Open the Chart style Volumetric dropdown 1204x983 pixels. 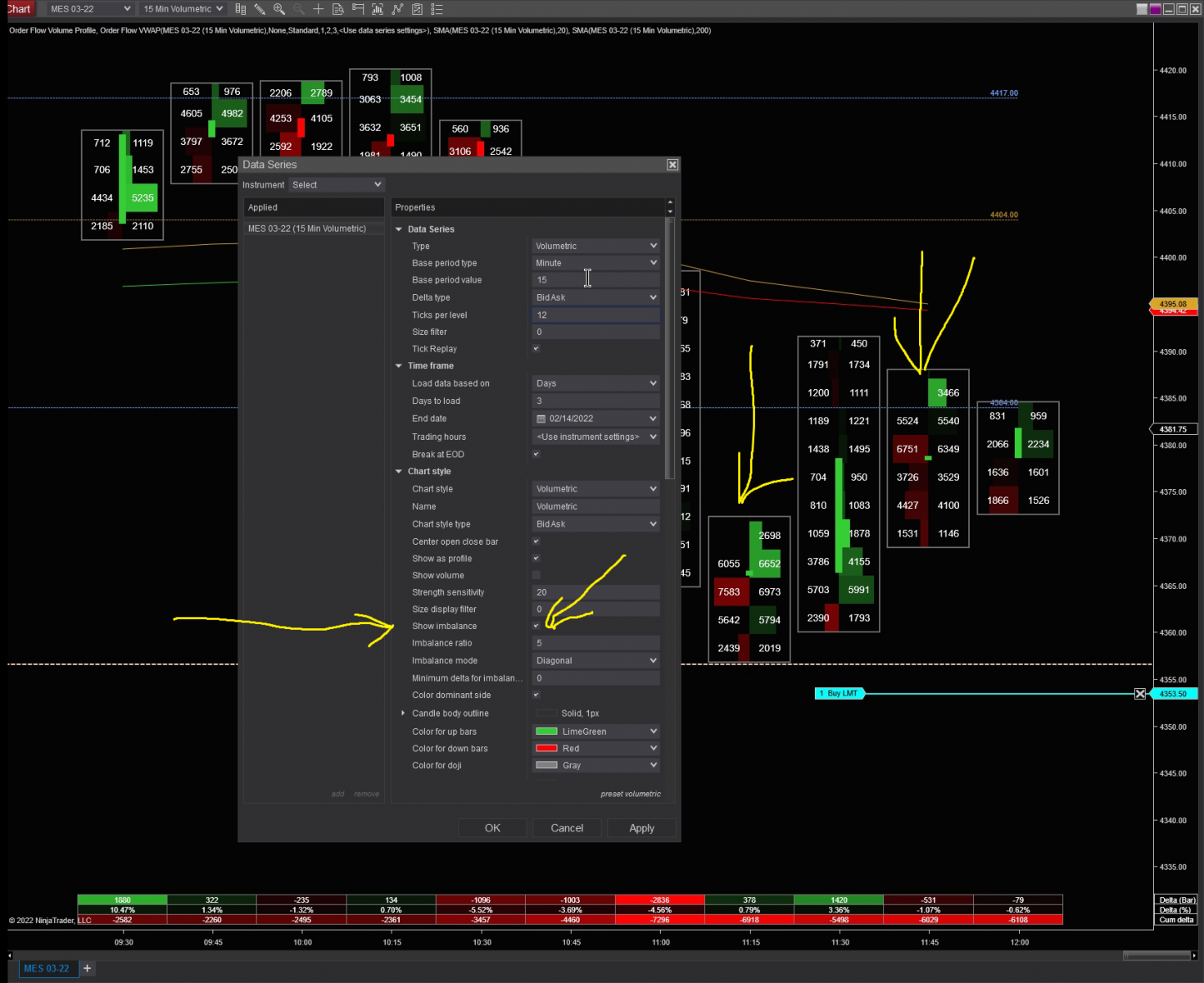pyautogui.click(x=595, y=489)
